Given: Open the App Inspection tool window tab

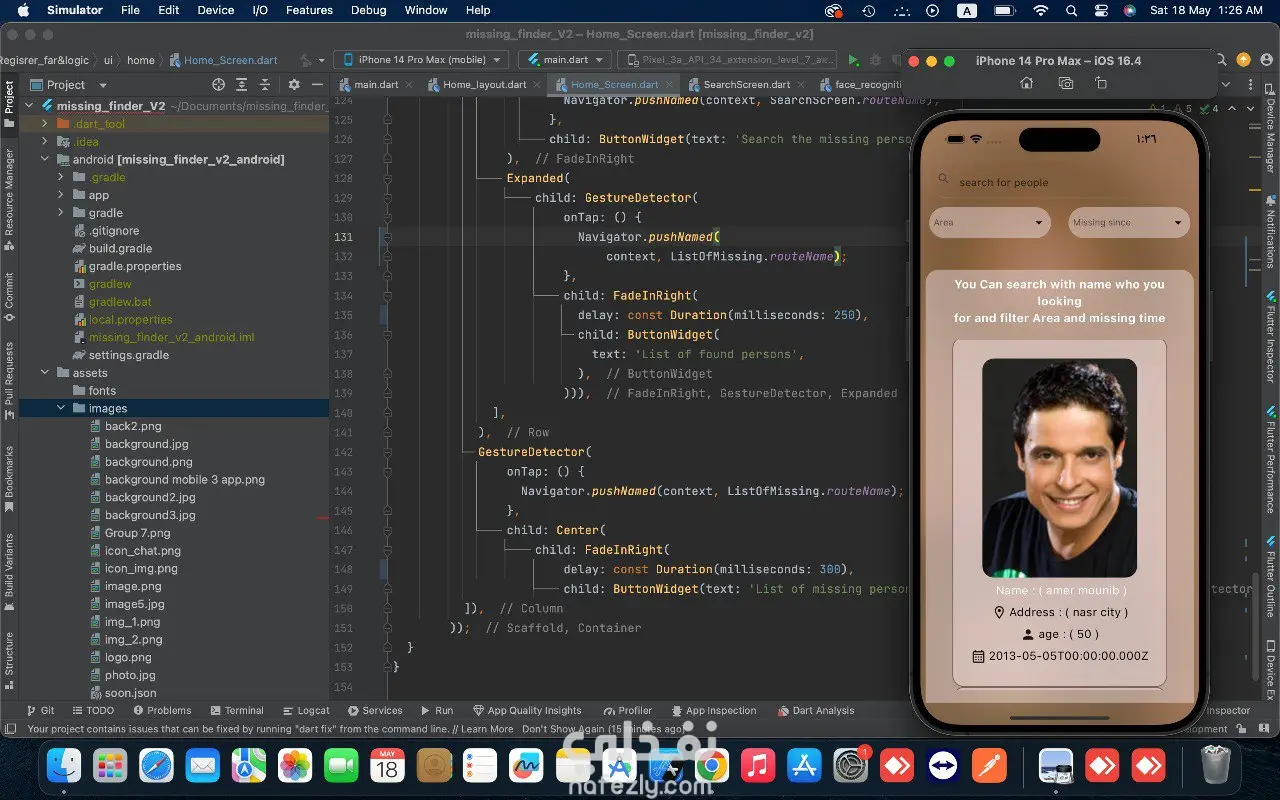Looking at the screenshot, I should tap(713, 711).
